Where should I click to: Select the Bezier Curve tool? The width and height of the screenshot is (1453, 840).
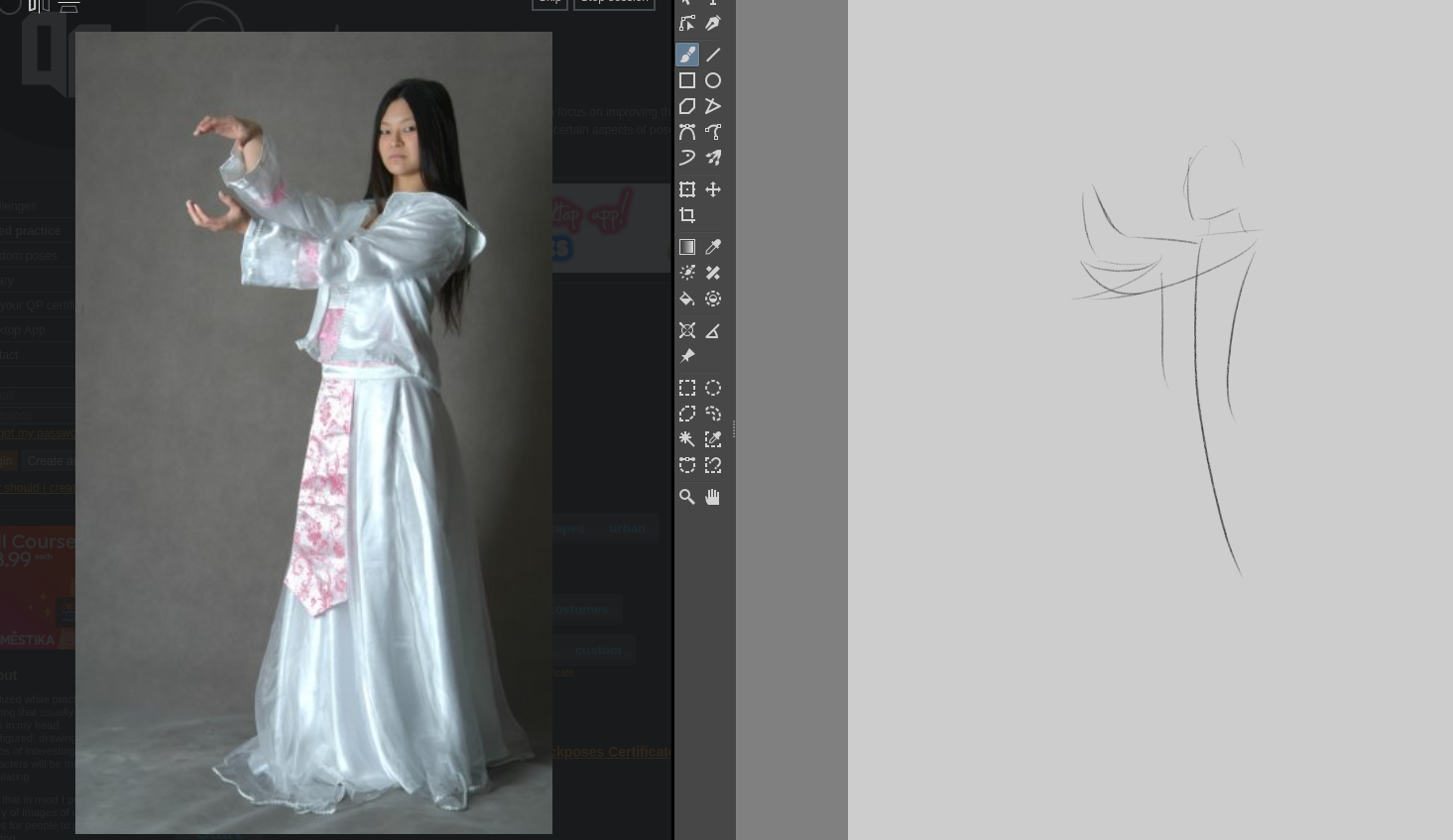pyautogui.click(x=687, y=132)
